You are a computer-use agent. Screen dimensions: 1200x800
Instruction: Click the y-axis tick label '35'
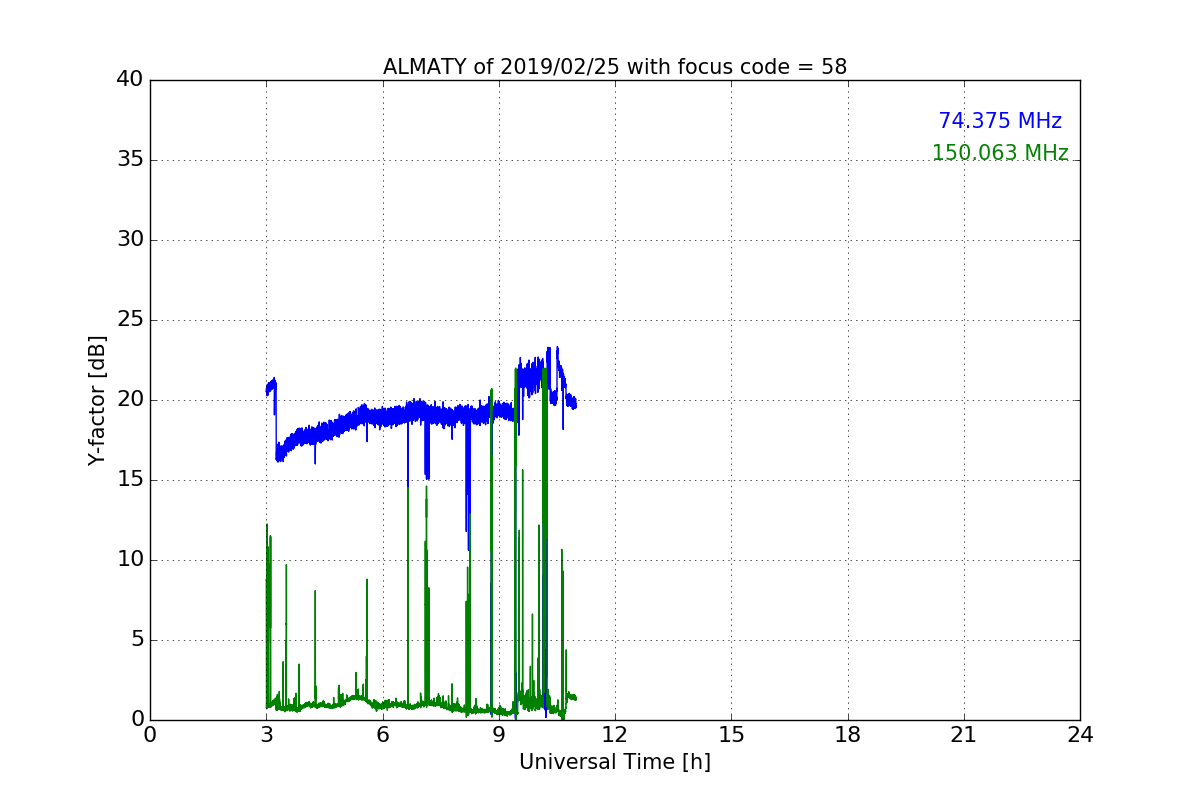click(x=130, y=159)
